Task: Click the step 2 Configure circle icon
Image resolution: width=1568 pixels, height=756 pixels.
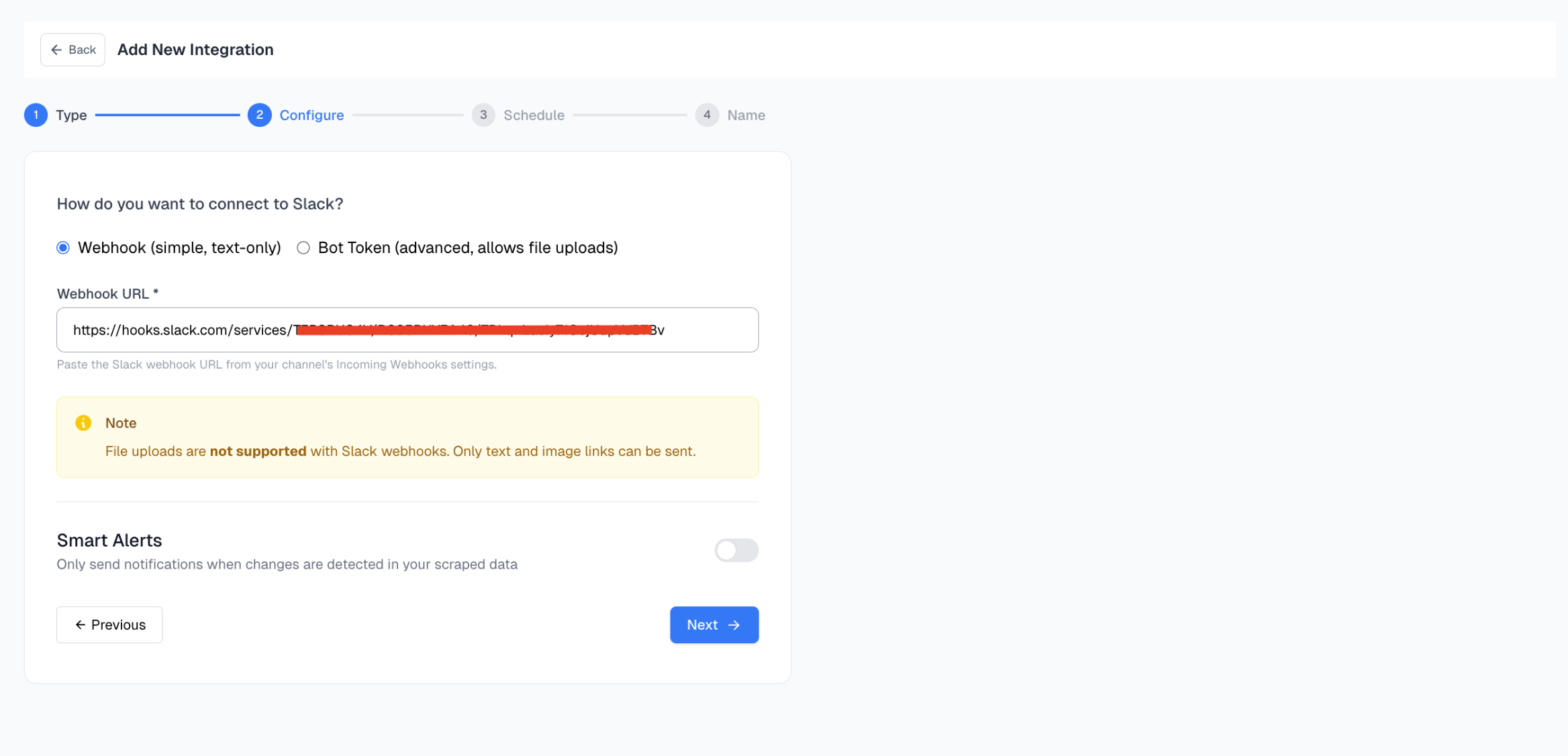Action: coord(260,115)
